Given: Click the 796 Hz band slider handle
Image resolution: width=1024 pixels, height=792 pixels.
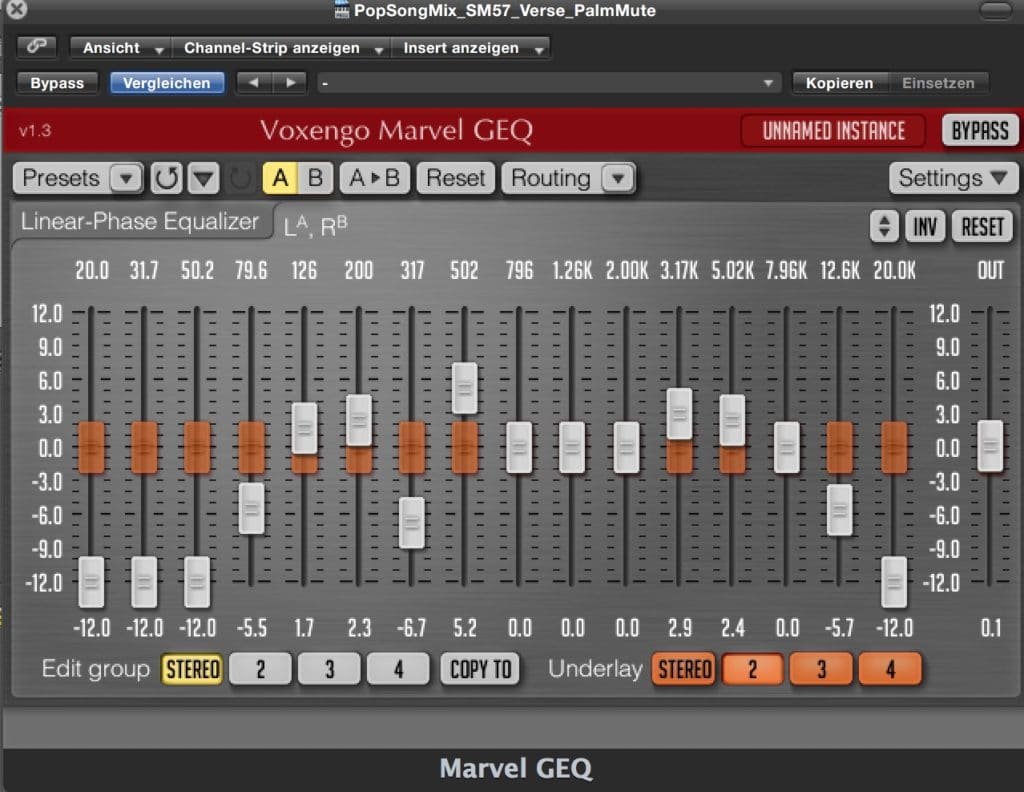Looking at the screenshot, I should click(x=519, y=447).
